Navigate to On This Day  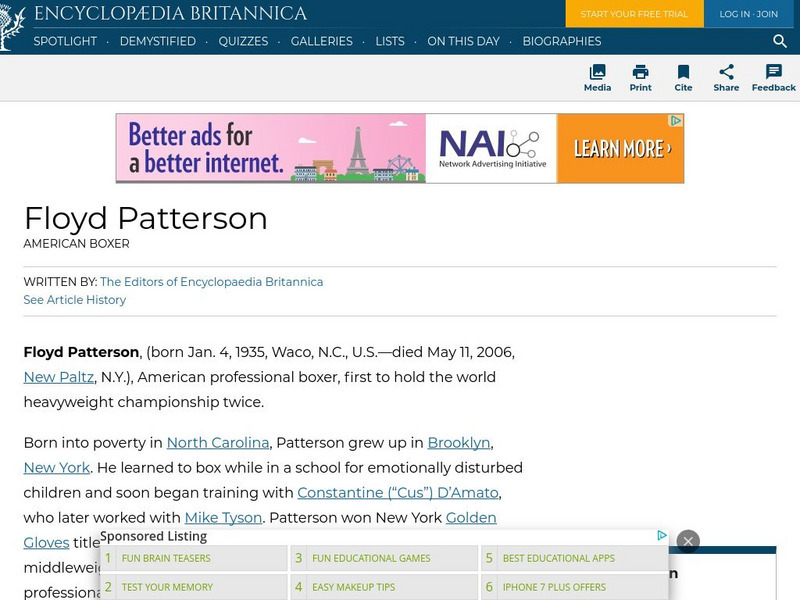(464, 42)
